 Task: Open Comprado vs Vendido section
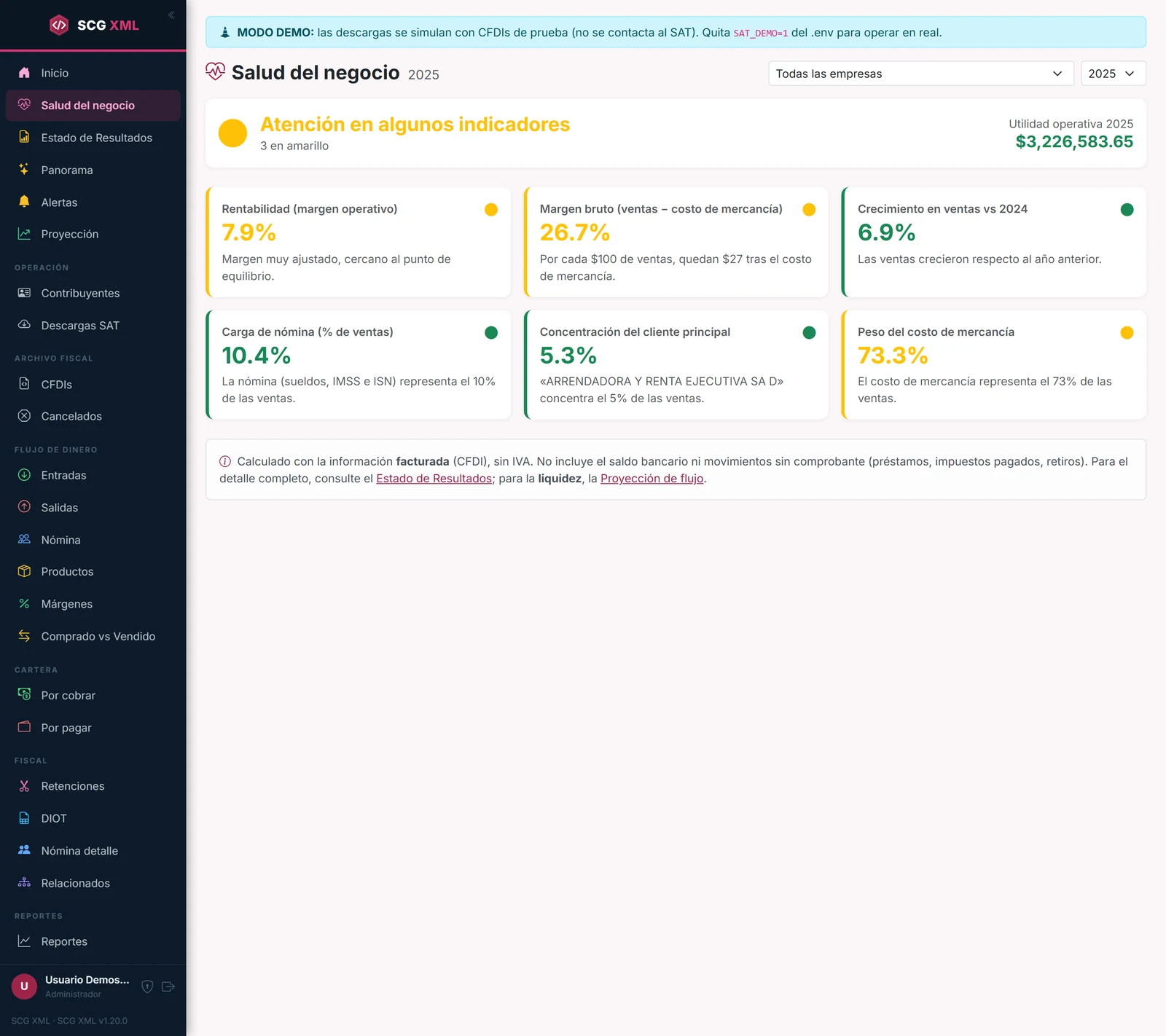93,636
